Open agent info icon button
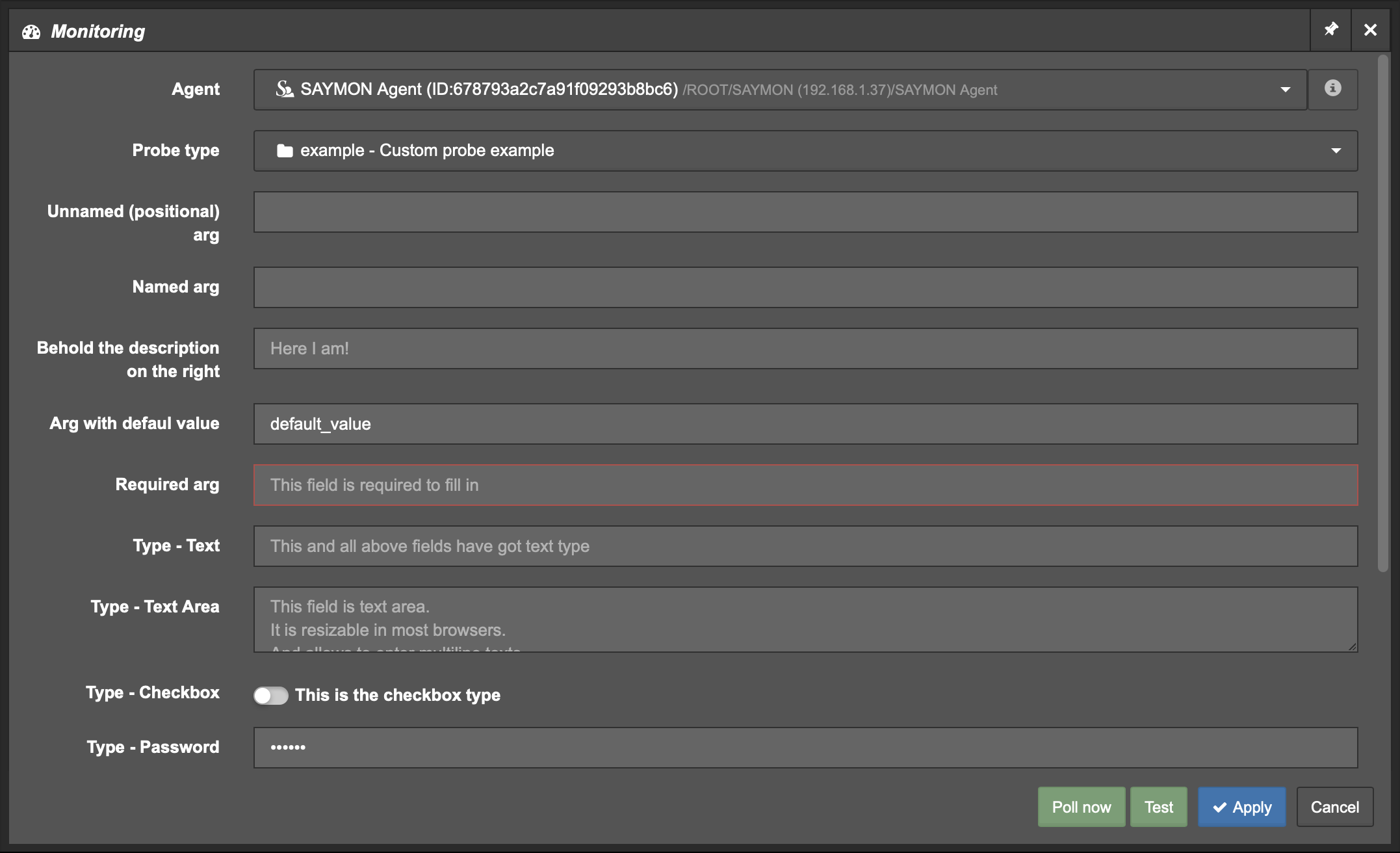The image size is (1400, 853). coord(1332,88)
